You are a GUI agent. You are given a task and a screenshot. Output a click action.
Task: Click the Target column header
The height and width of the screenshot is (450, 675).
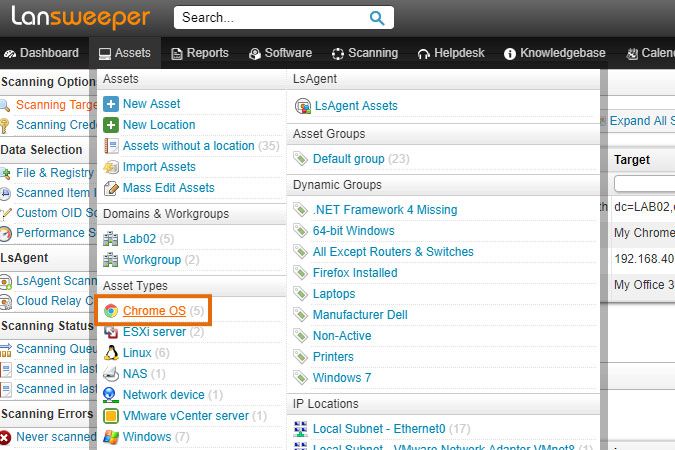[x=632, y=160]
